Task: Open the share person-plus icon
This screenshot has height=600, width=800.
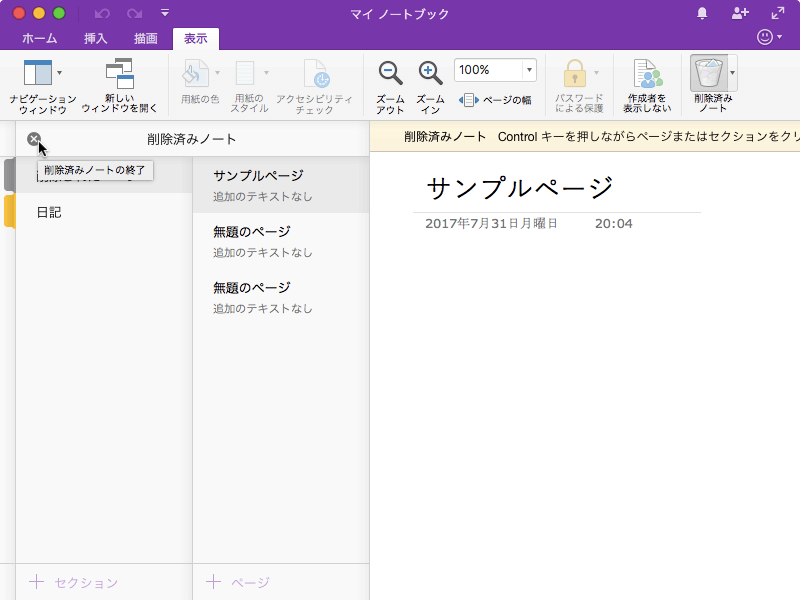Action: point(740,13)
